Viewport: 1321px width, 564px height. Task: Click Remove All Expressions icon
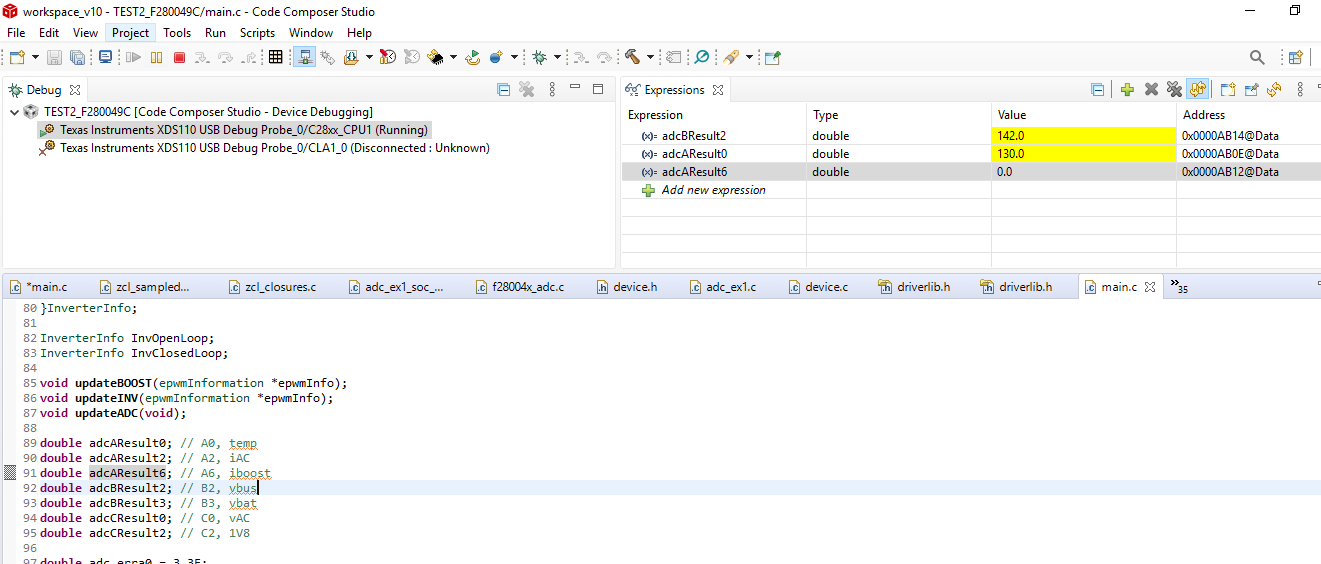click(1174, 89)
